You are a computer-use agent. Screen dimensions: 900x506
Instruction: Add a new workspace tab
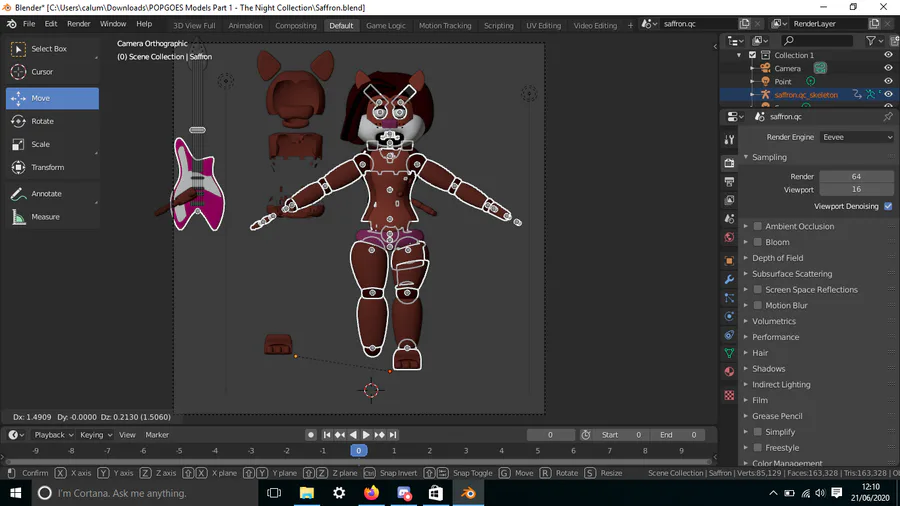[x=630, y=25]
